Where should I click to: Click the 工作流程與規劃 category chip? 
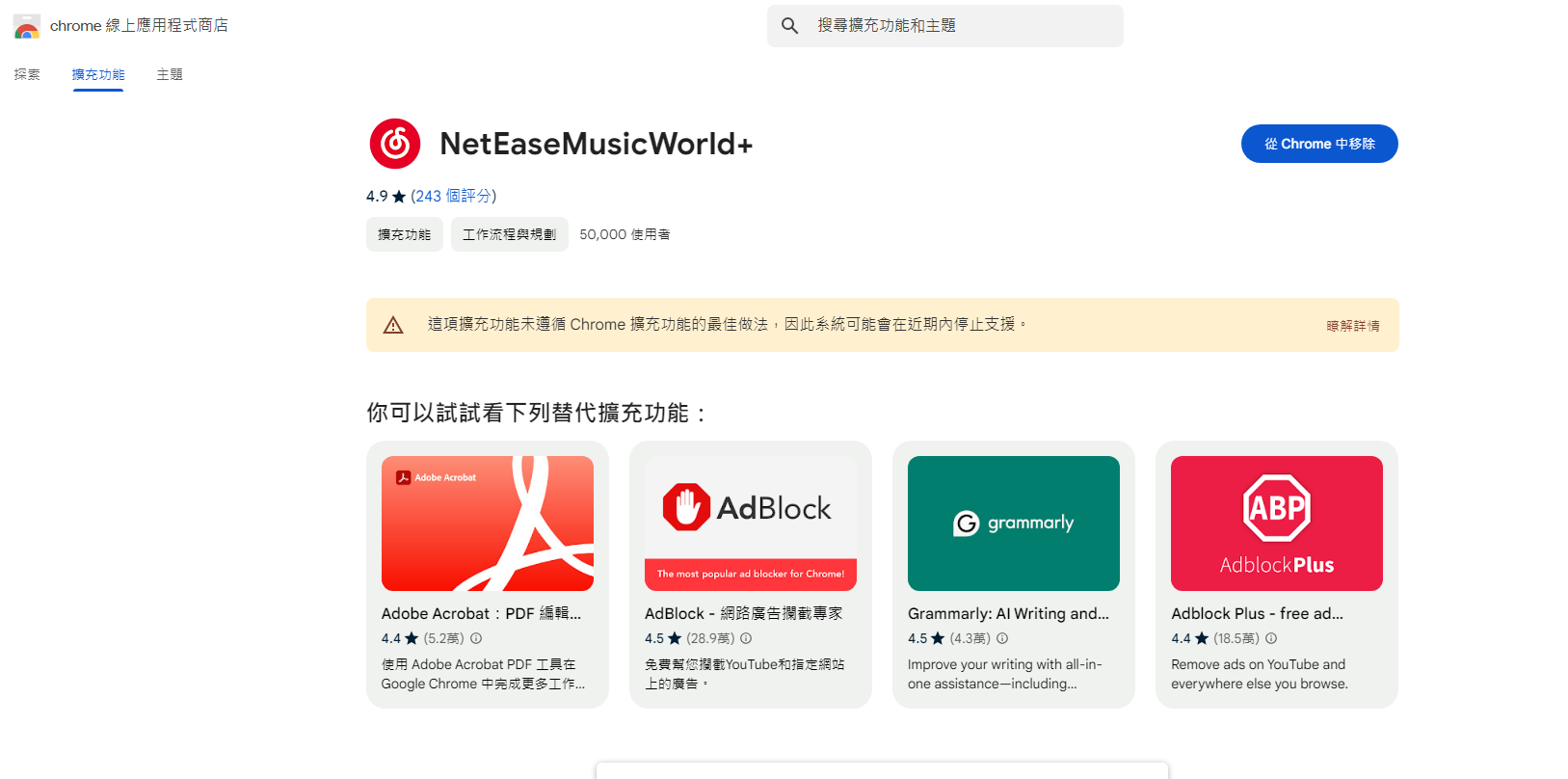[x=509, y=234]
